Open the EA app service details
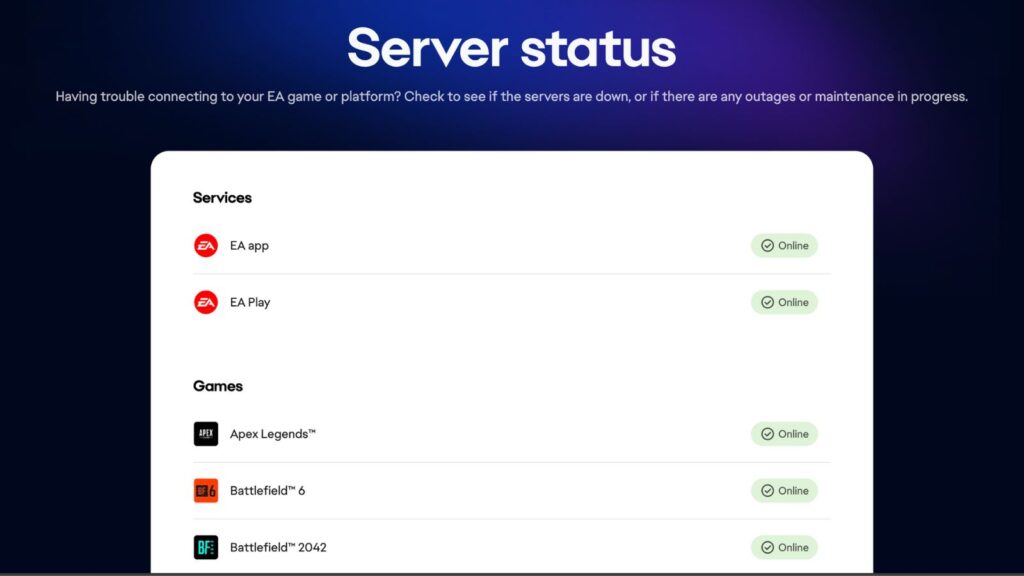The width and height of the screenshot is (1024, 576). pyautogui.click(x=247, y=245)
